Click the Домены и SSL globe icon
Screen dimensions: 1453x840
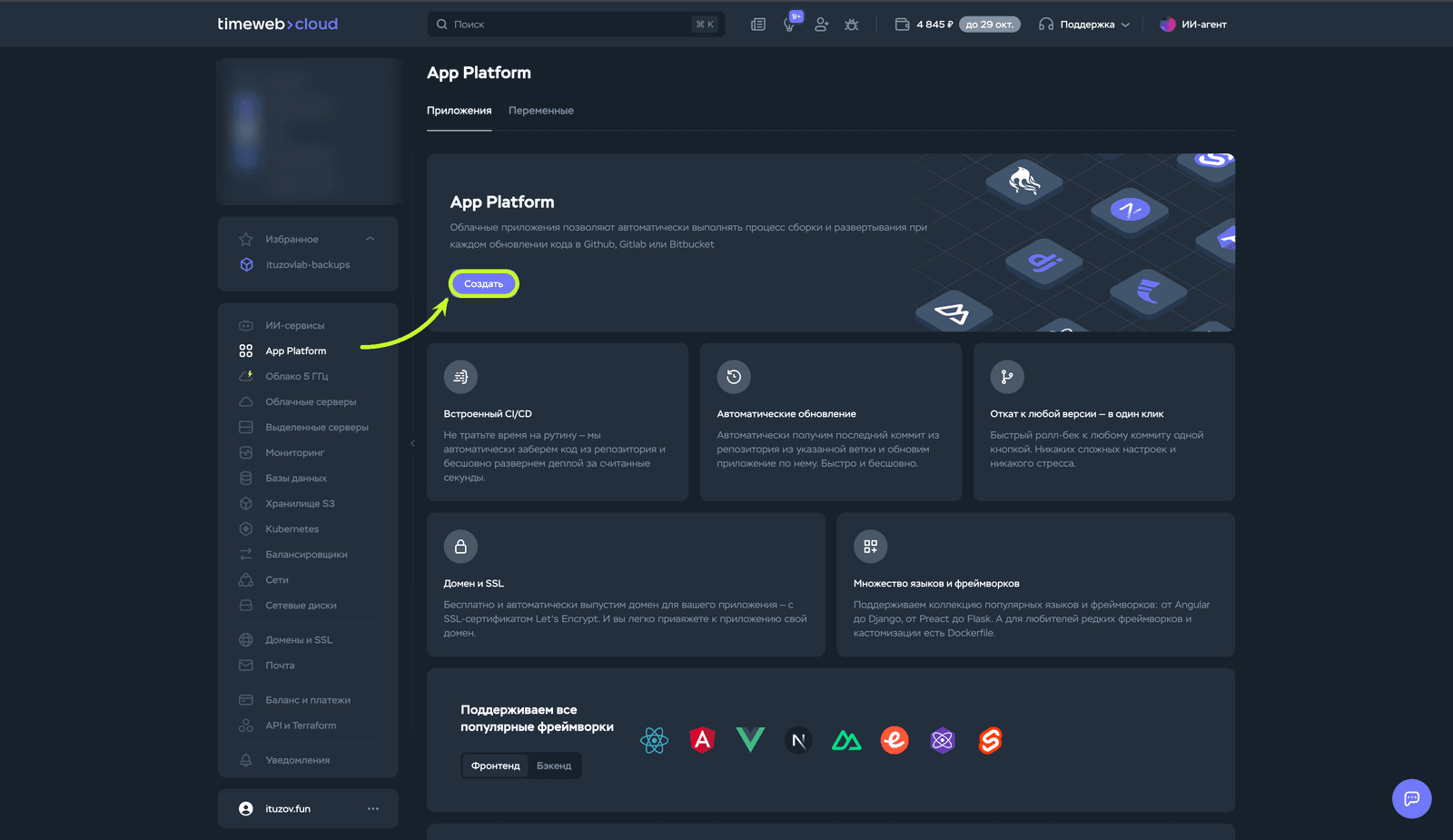pos(246,640)
